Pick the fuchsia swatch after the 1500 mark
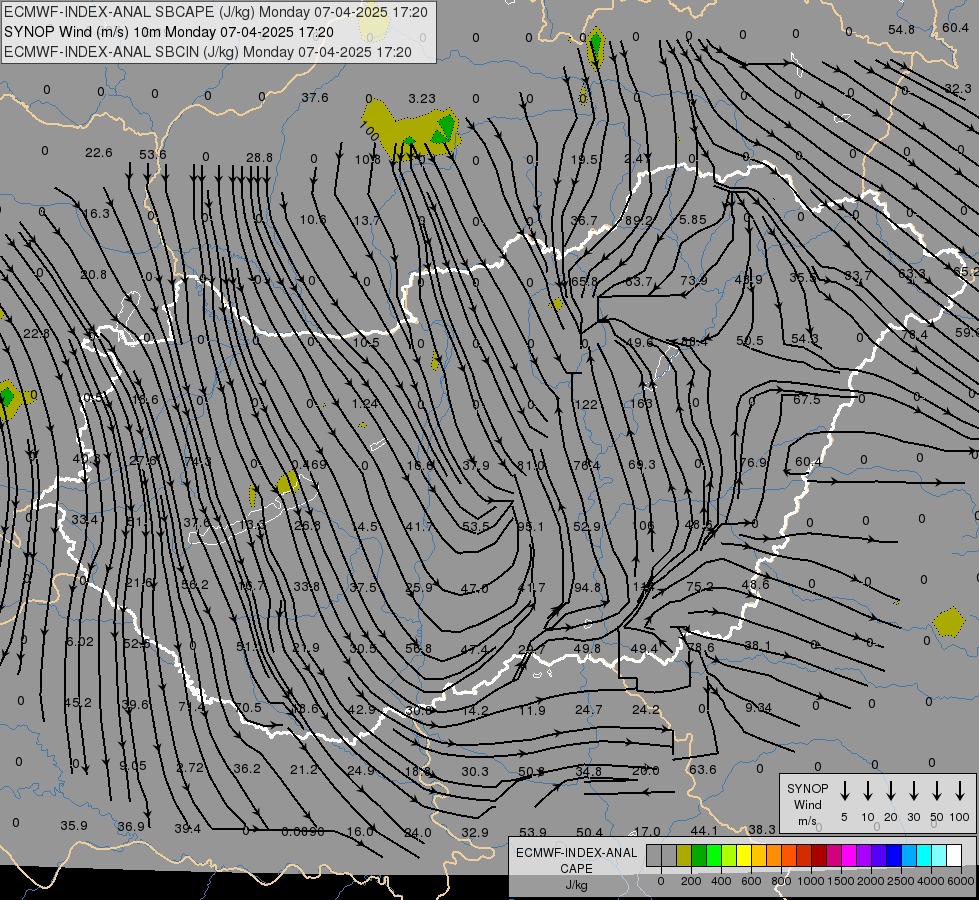979x900 pixels. click(849, 855)
